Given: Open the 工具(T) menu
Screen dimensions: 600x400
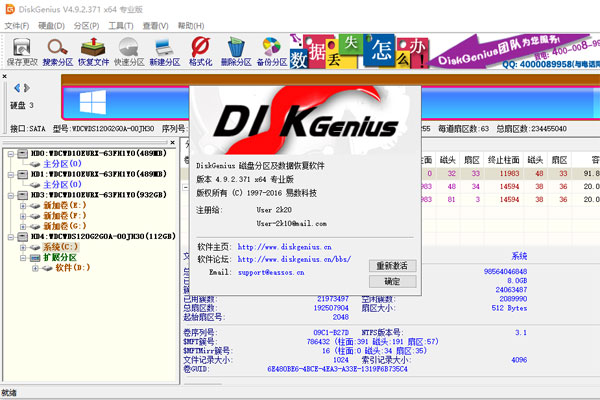Looking at the screenshot, I should pyautogui.click(x=120, y=25).
